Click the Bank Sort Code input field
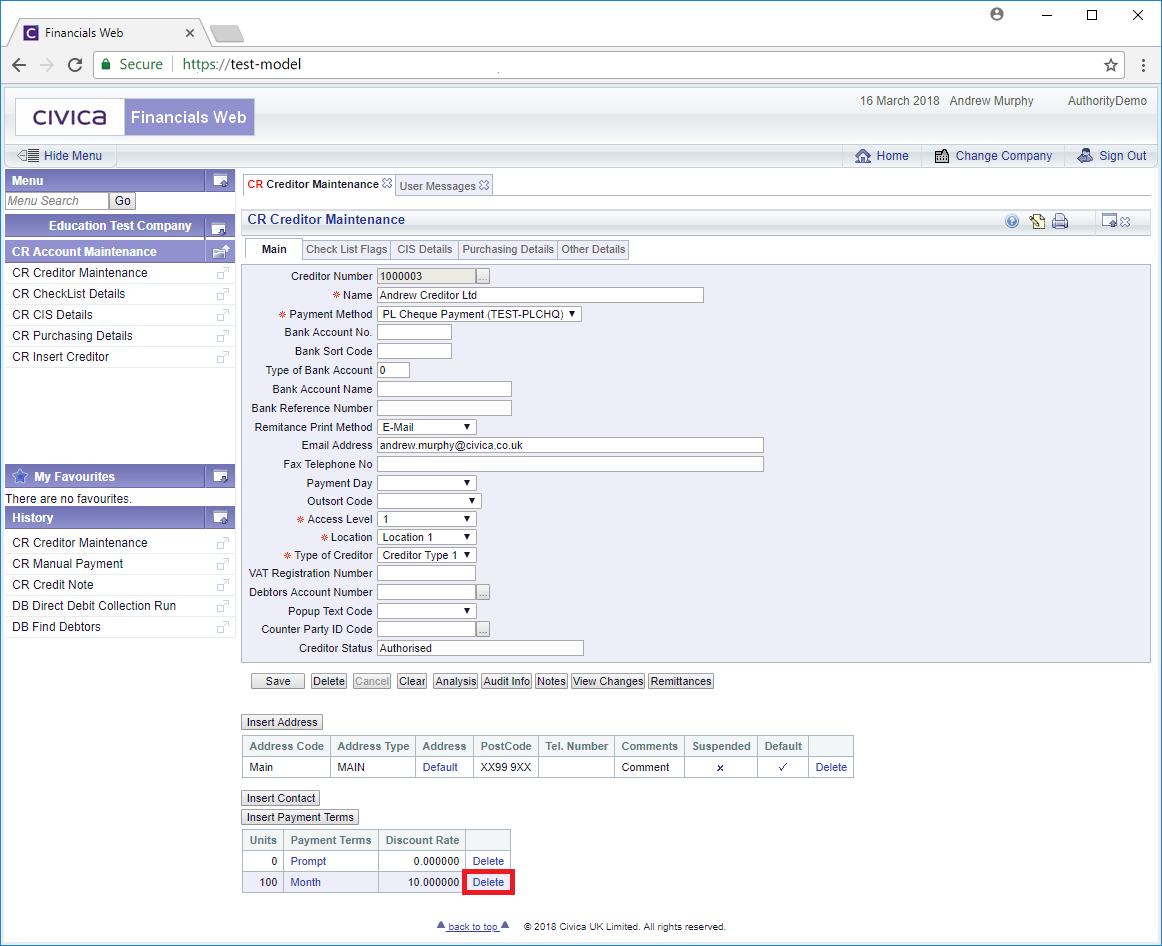 point(414,351)
